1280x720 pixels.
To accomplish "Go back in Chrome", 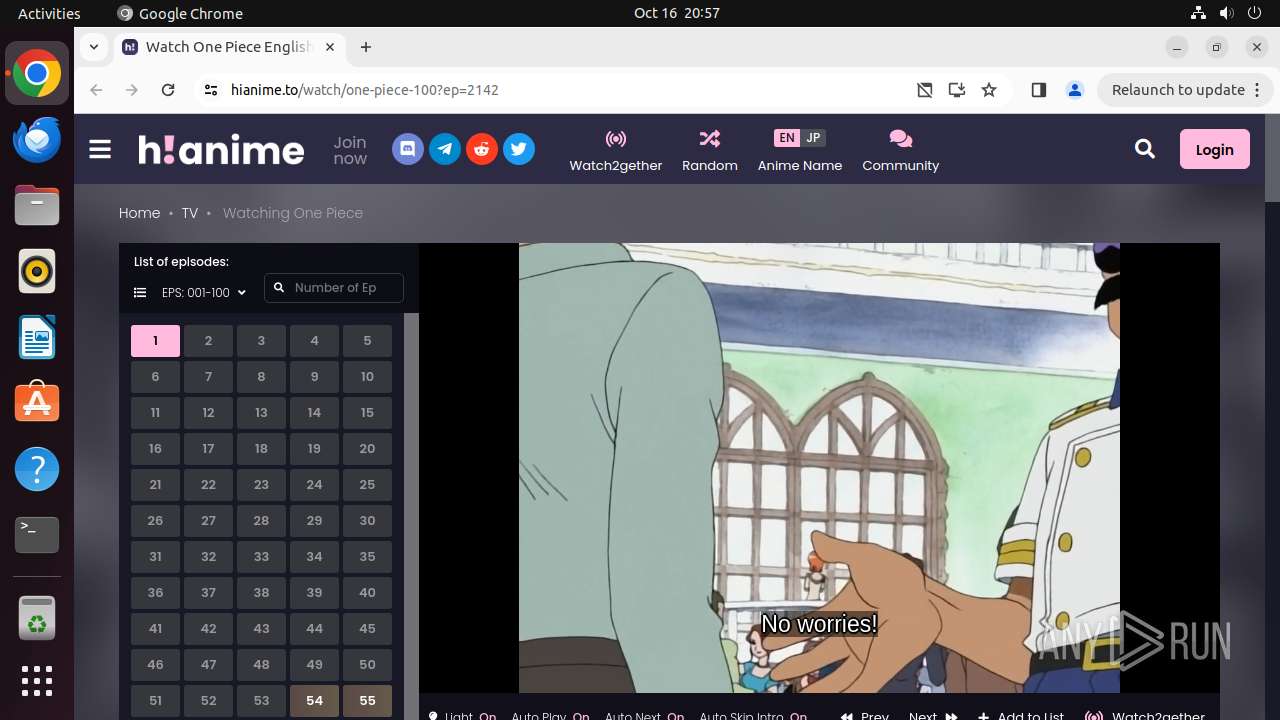I will (x=96, y=90).
